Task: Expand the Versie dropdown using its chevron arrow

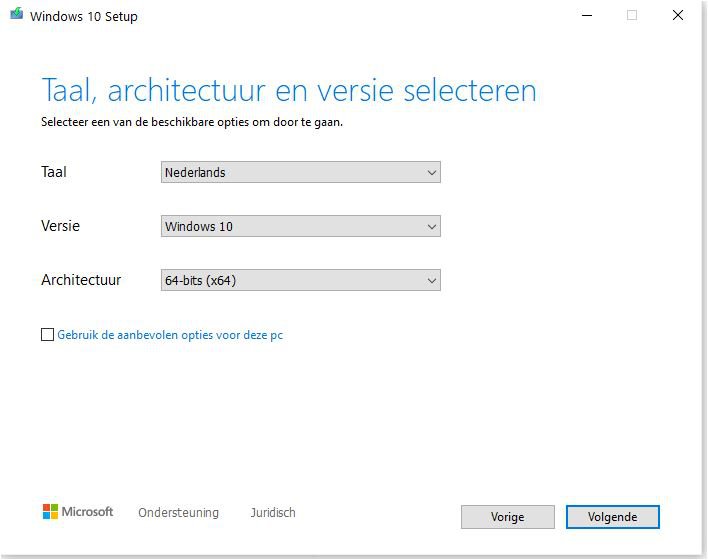Action: [x=432, y=226]
